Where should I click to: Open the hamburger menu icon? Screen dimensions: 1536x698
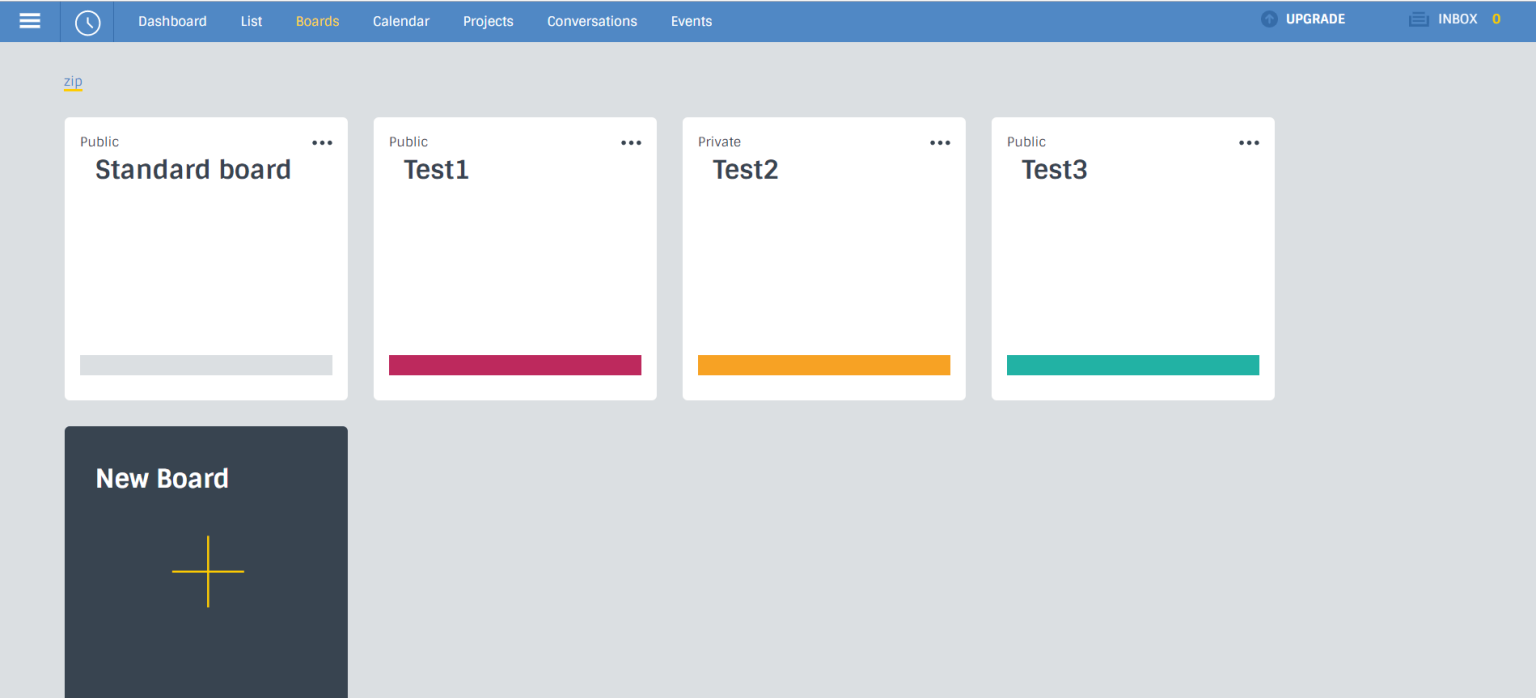click(29, 20)
